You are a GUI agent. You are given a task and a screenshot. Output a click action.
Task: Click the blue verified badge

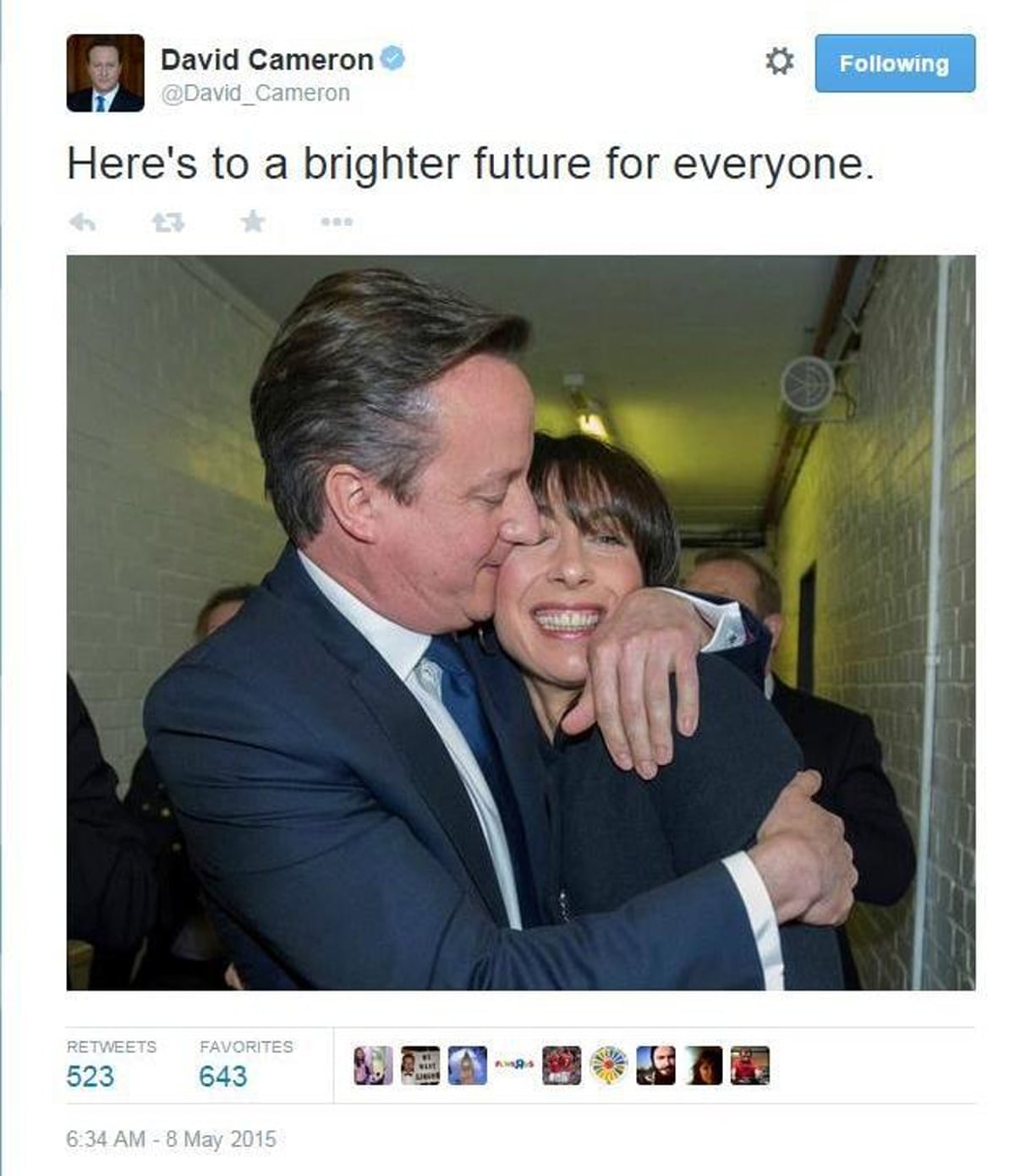tap(392, 58)
